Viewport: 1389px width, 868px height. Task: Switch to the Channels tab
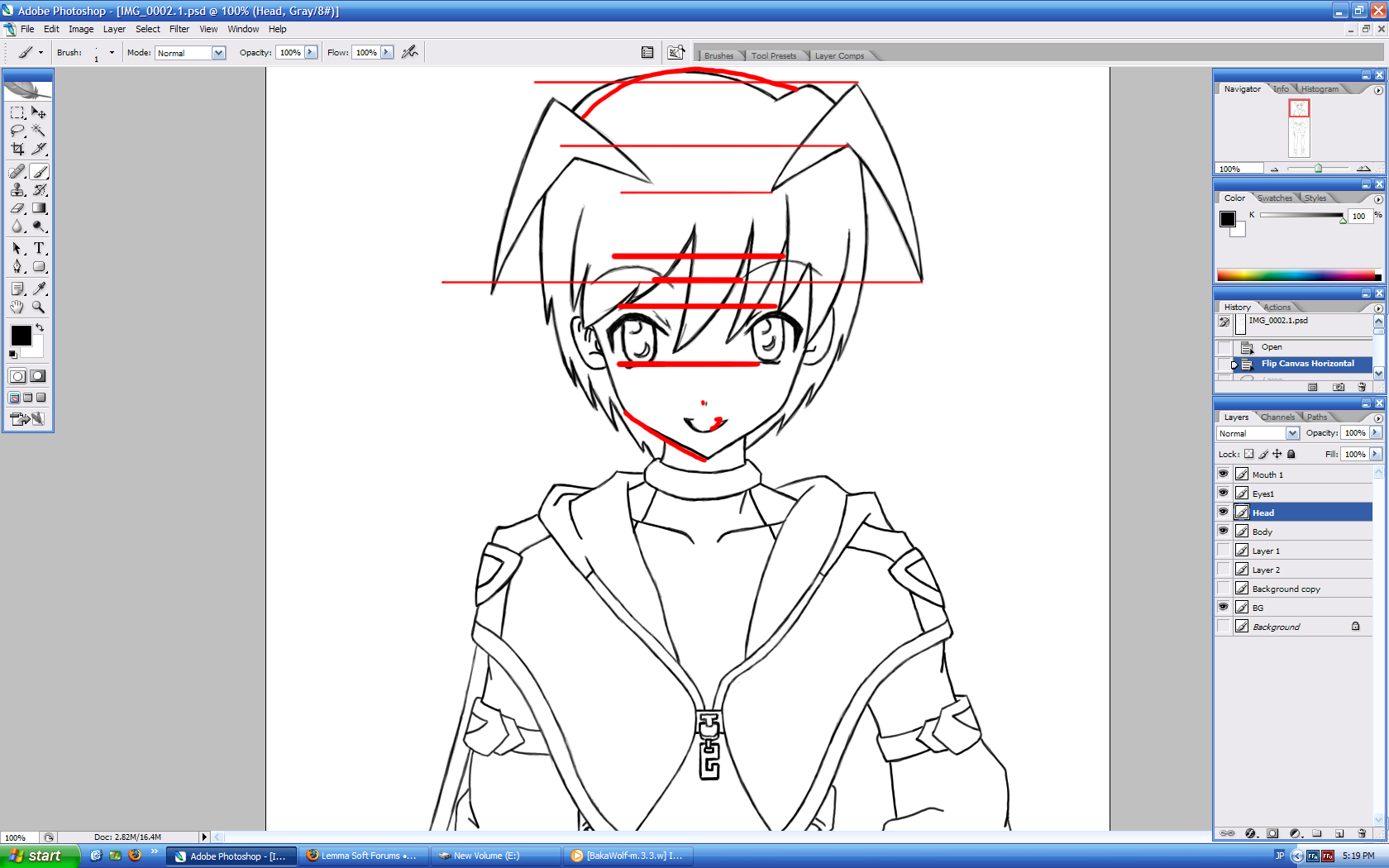[x=1277, y=417]
